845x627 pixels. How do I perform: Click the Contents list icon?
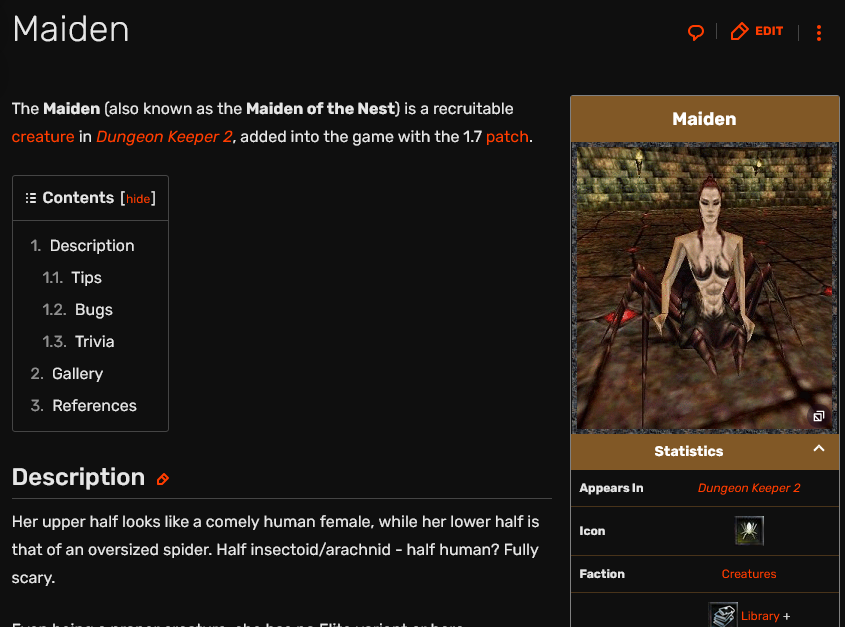pos(31,198)
